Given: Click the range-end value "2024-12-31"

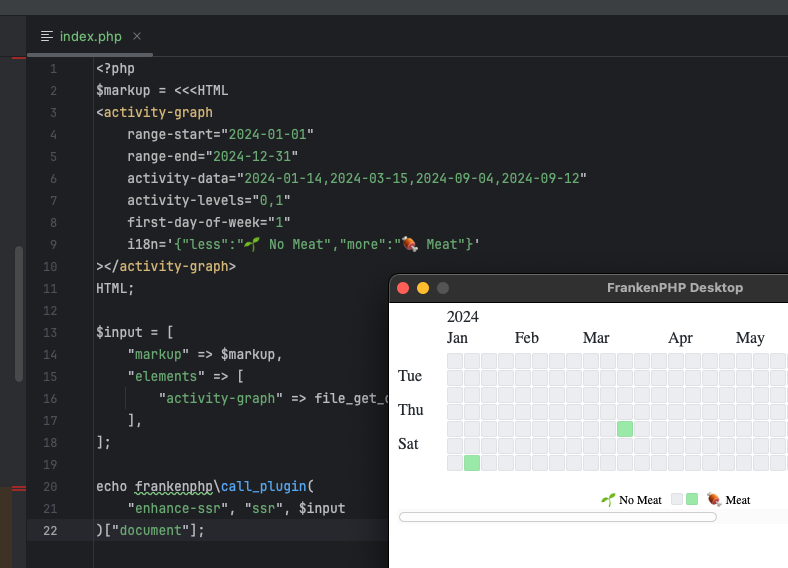Looking at the screenshot, I should [252, 156].
